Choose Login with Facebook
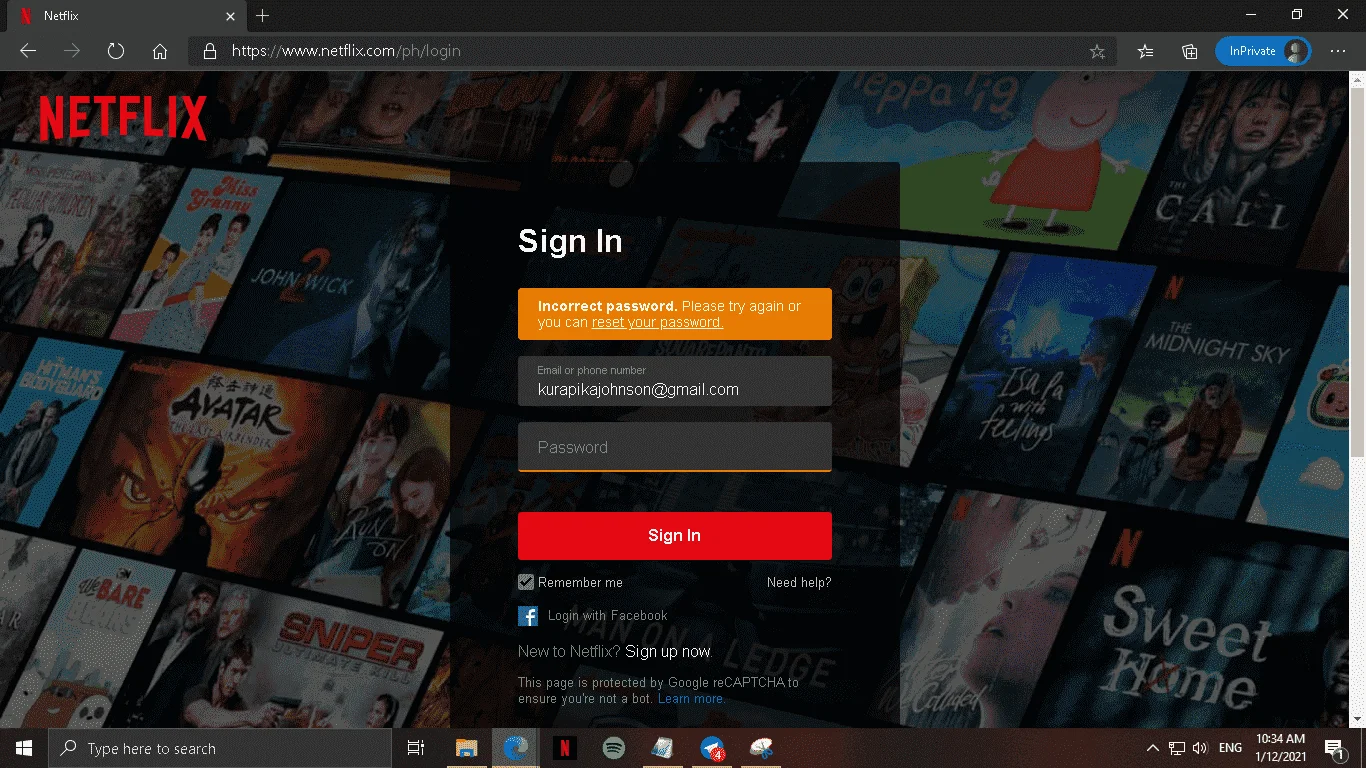 click(x=607, y=616)
